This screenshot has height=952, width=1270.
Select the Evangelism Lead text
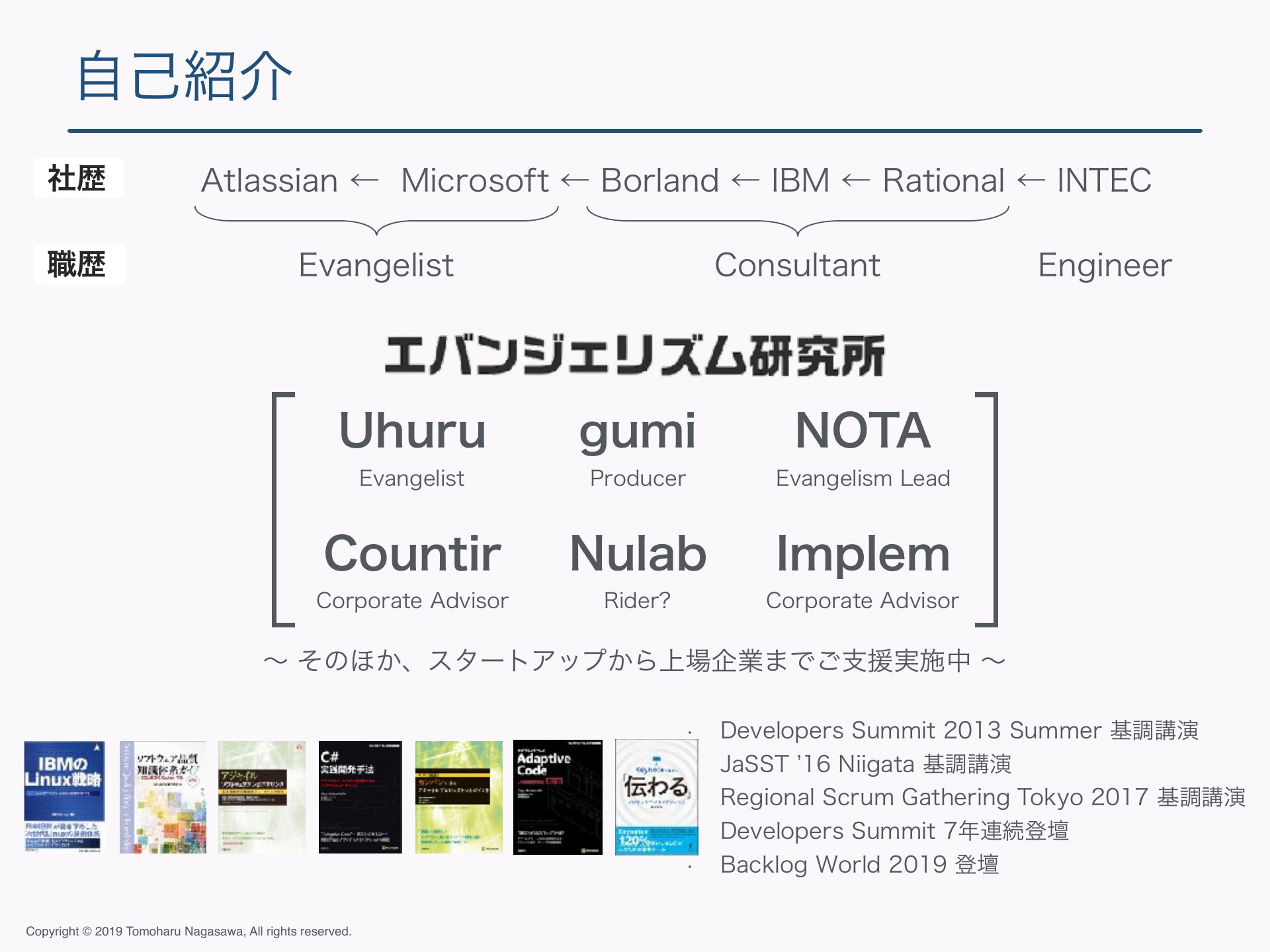[x=863, y=479]
